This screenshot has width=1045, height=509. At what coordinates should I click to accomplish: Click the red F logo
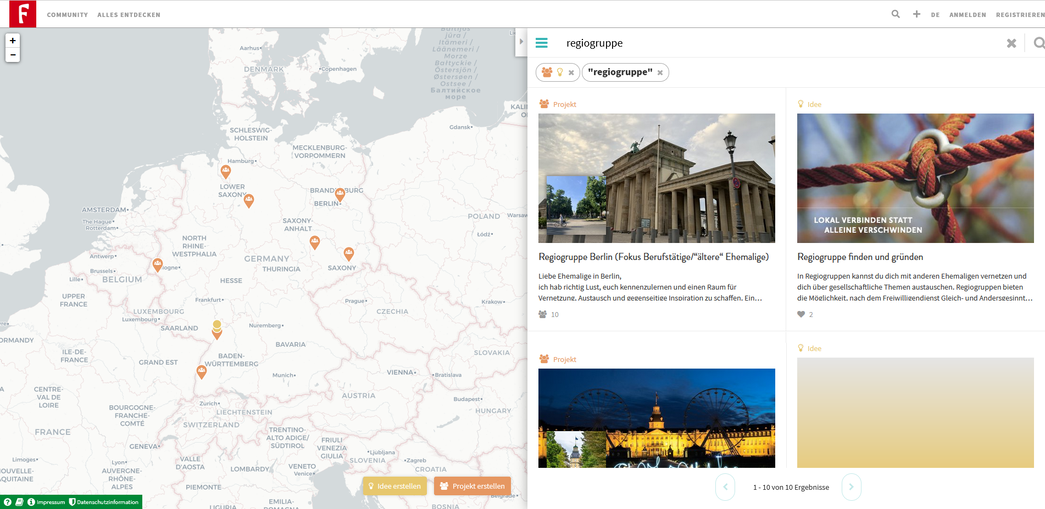[23, 14]
